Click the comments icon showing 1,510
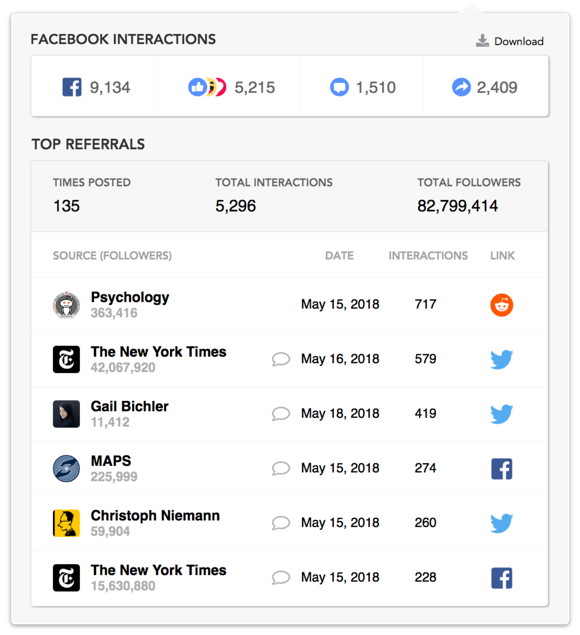Screen dimensions: 580x635 339,87
